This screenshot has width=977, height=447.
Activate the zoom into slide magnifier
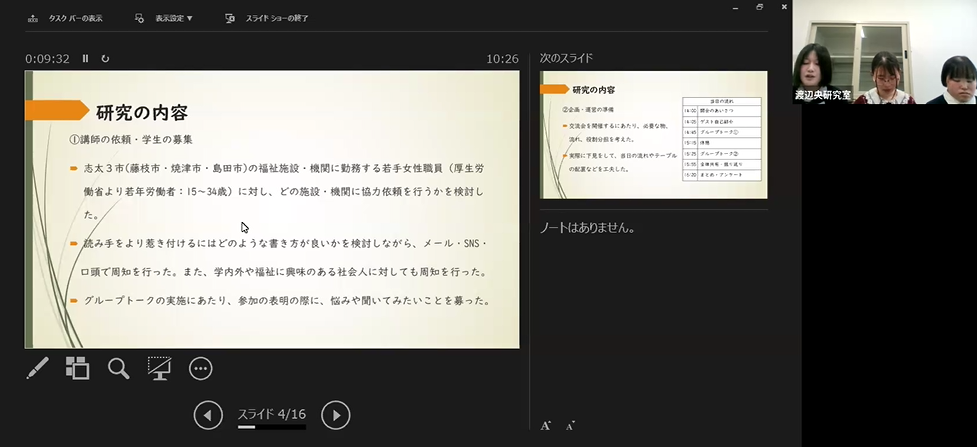[118, 368]
